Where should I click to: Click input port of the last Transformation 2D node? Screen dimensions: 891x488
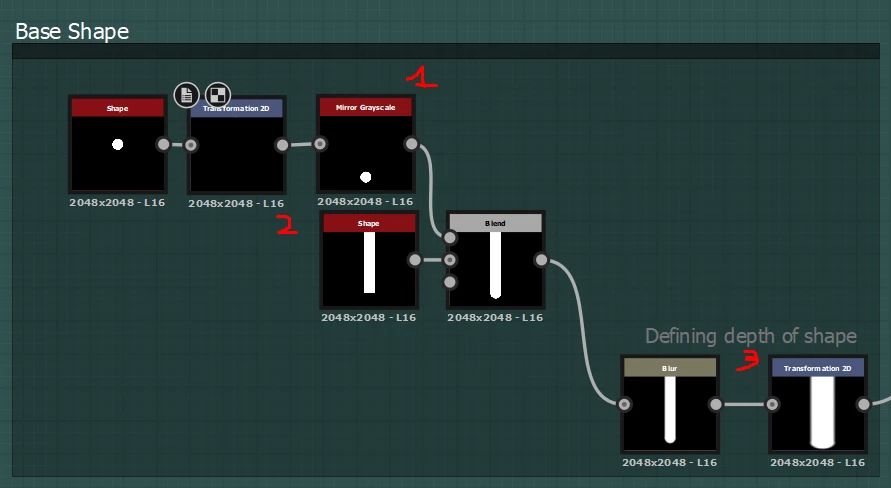[772, 404]
